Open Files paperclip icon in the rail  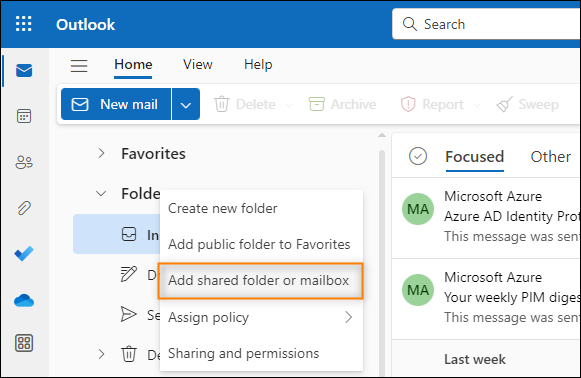24,208
